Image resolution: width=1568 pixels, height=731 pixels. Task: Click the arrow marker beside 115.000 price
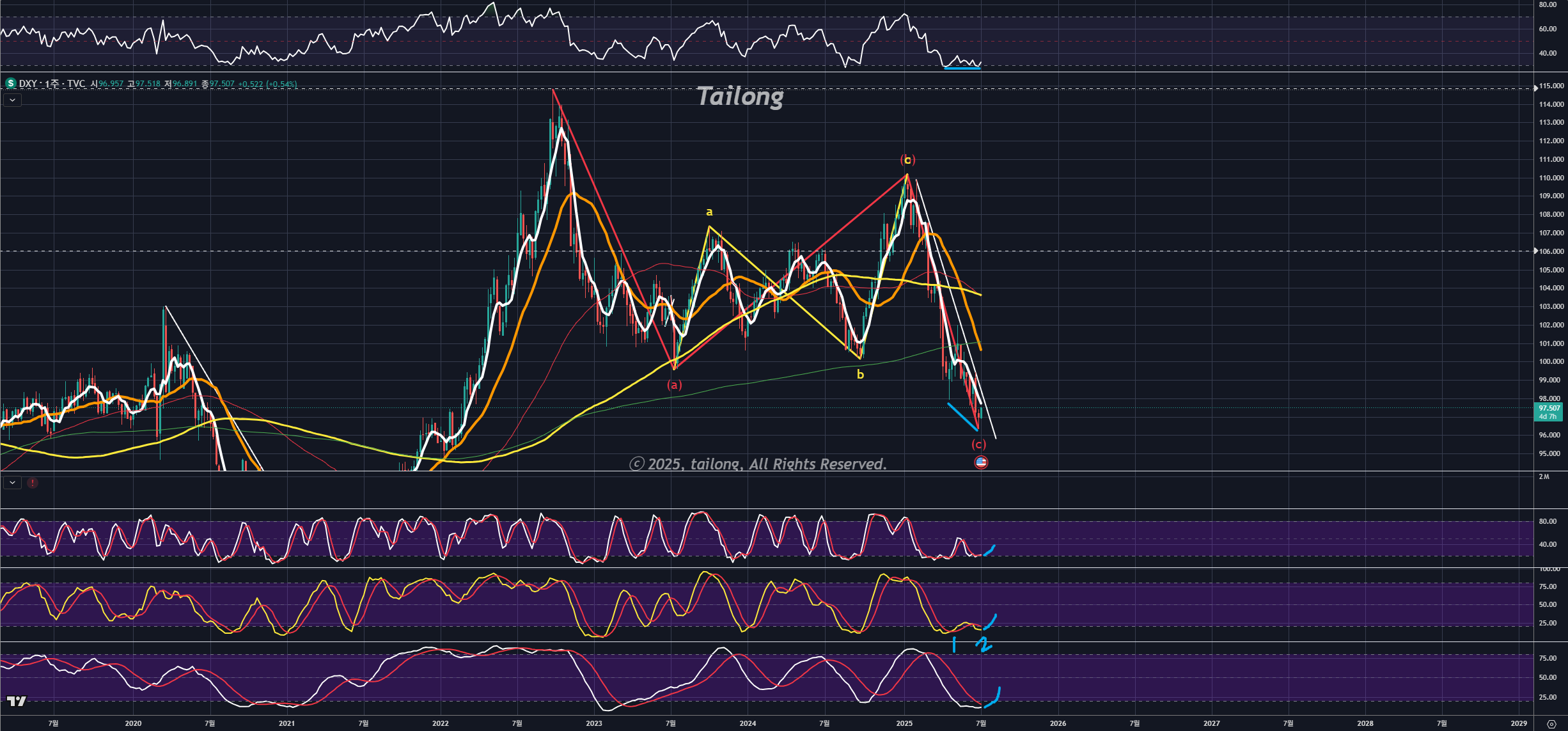pyautogui.click(x=1536, y=88)
